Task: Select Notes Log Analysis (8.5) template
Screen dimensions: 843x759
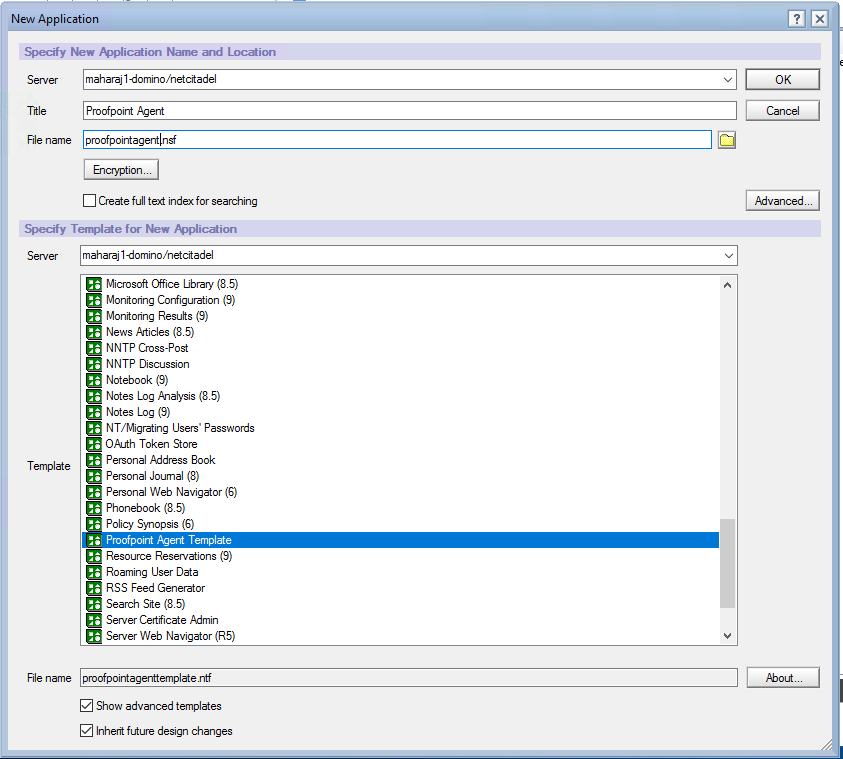Action: coord(400,396)
